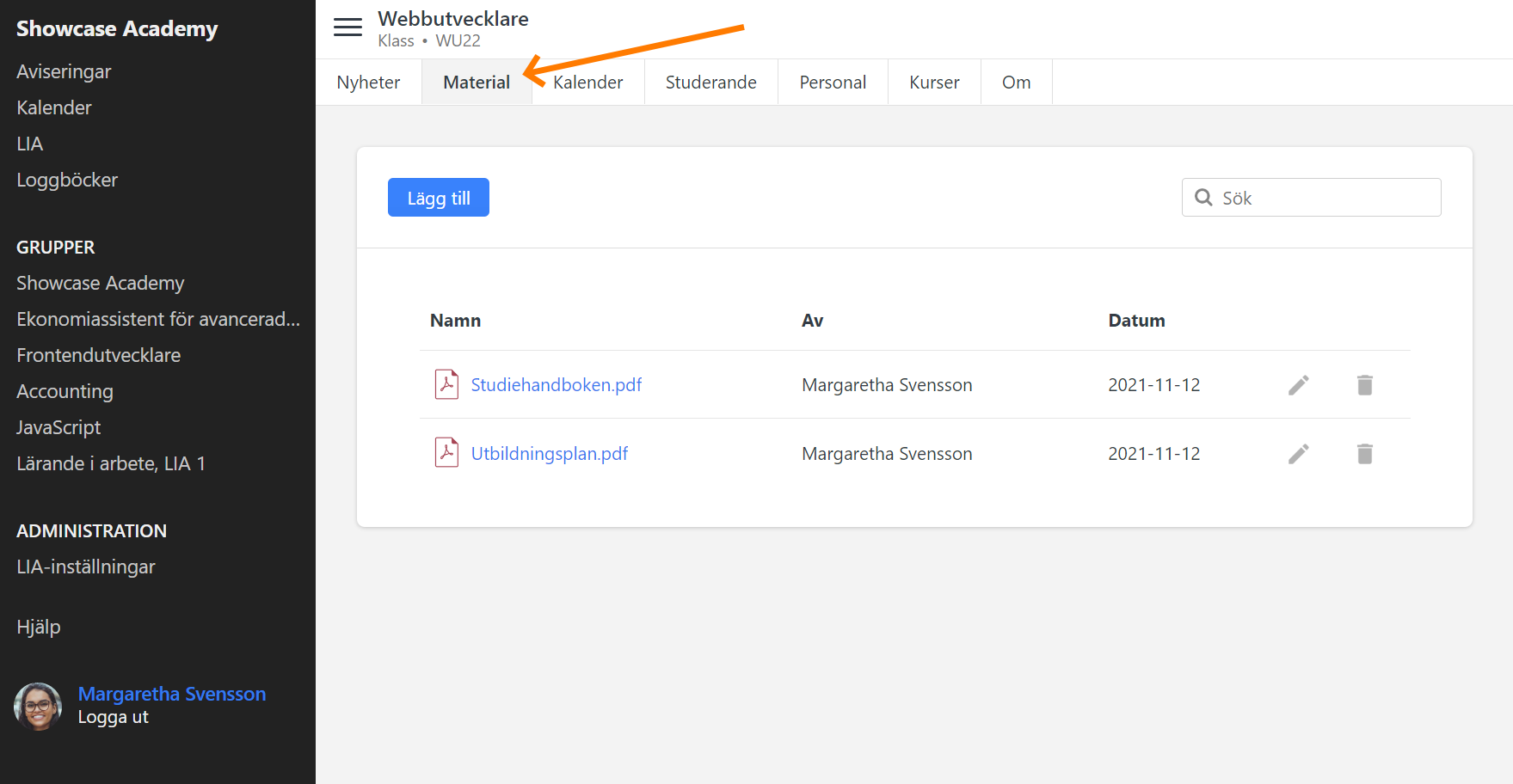1513x784 pixels.
Task: Open the hamburger menu icon
Action: click(347, 28)
